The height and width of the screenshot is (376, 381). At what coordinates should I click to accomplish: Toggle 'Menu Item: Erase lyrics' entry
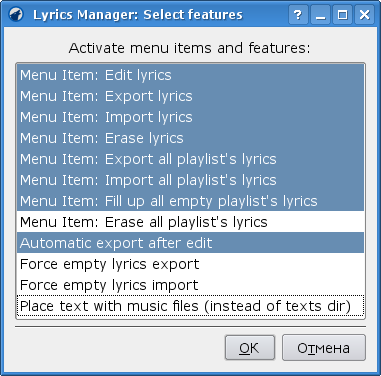[x=190, y=138]
